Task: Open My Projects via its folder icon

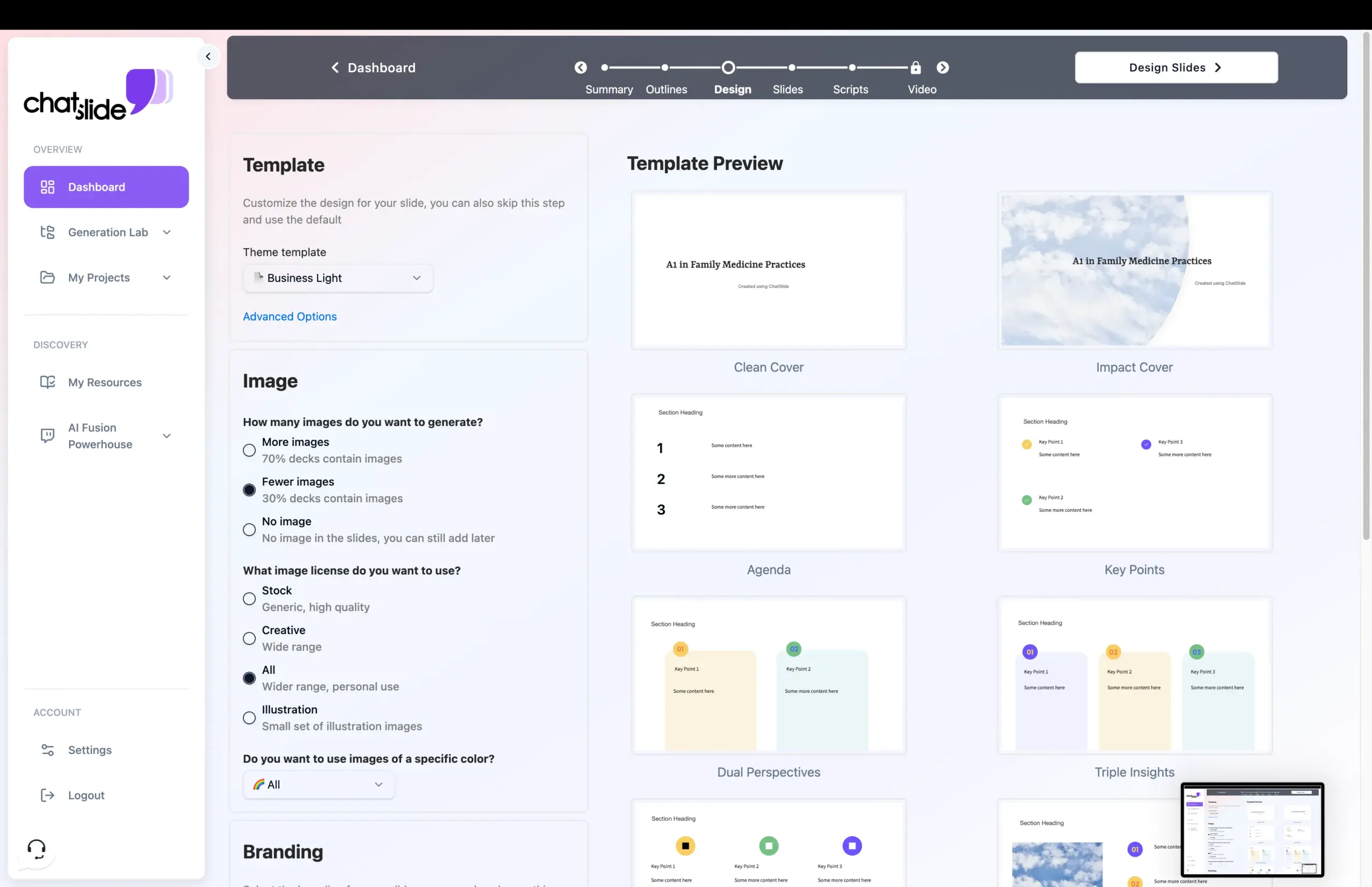Action: (x=48, y=277)
